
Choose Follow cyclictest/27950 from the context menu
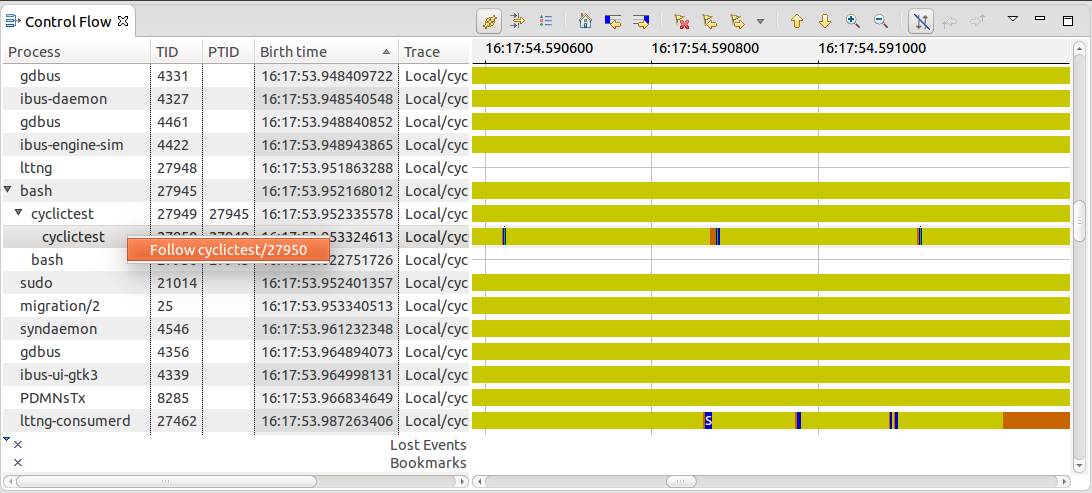[x=228, y=250]
